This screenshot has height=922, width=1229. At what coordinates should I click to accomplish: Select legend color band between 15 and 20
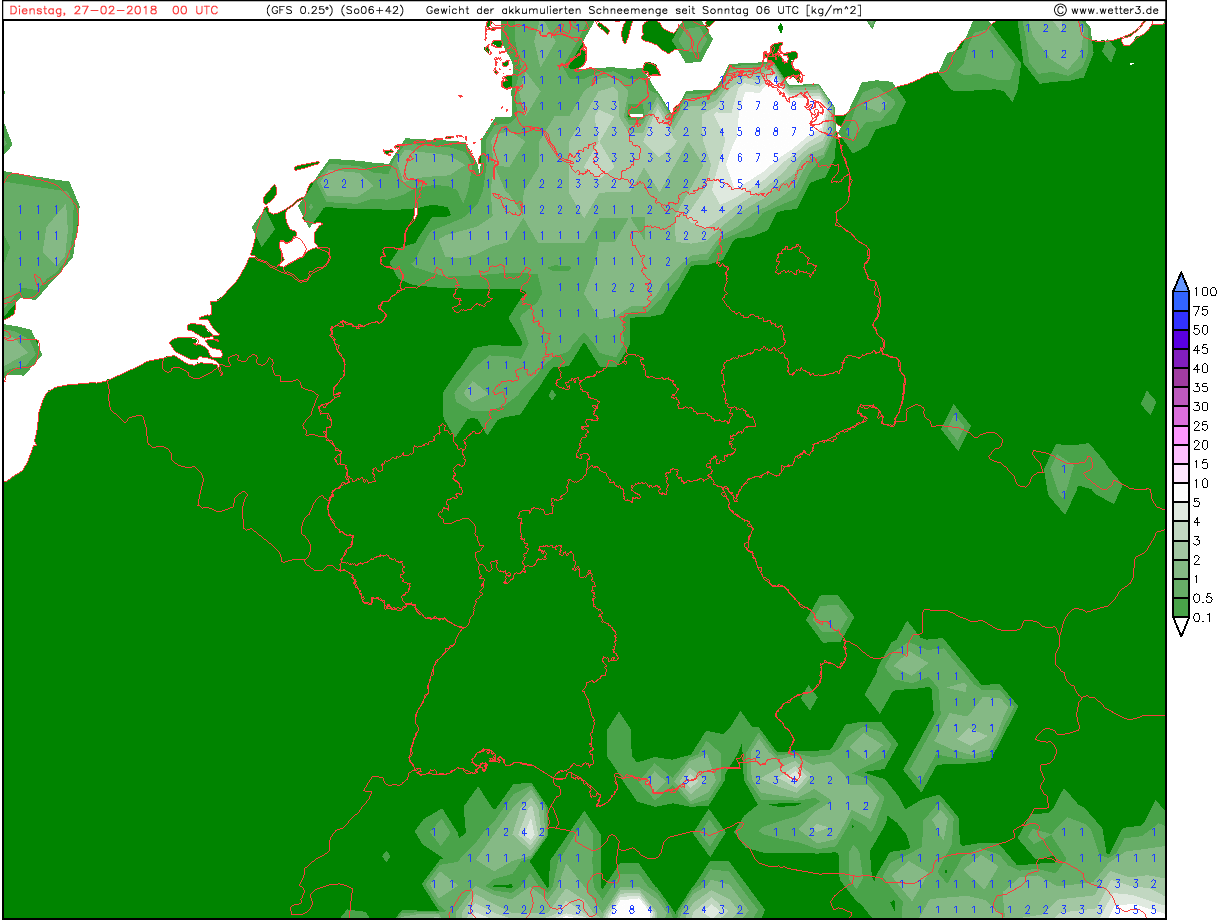1181,454
